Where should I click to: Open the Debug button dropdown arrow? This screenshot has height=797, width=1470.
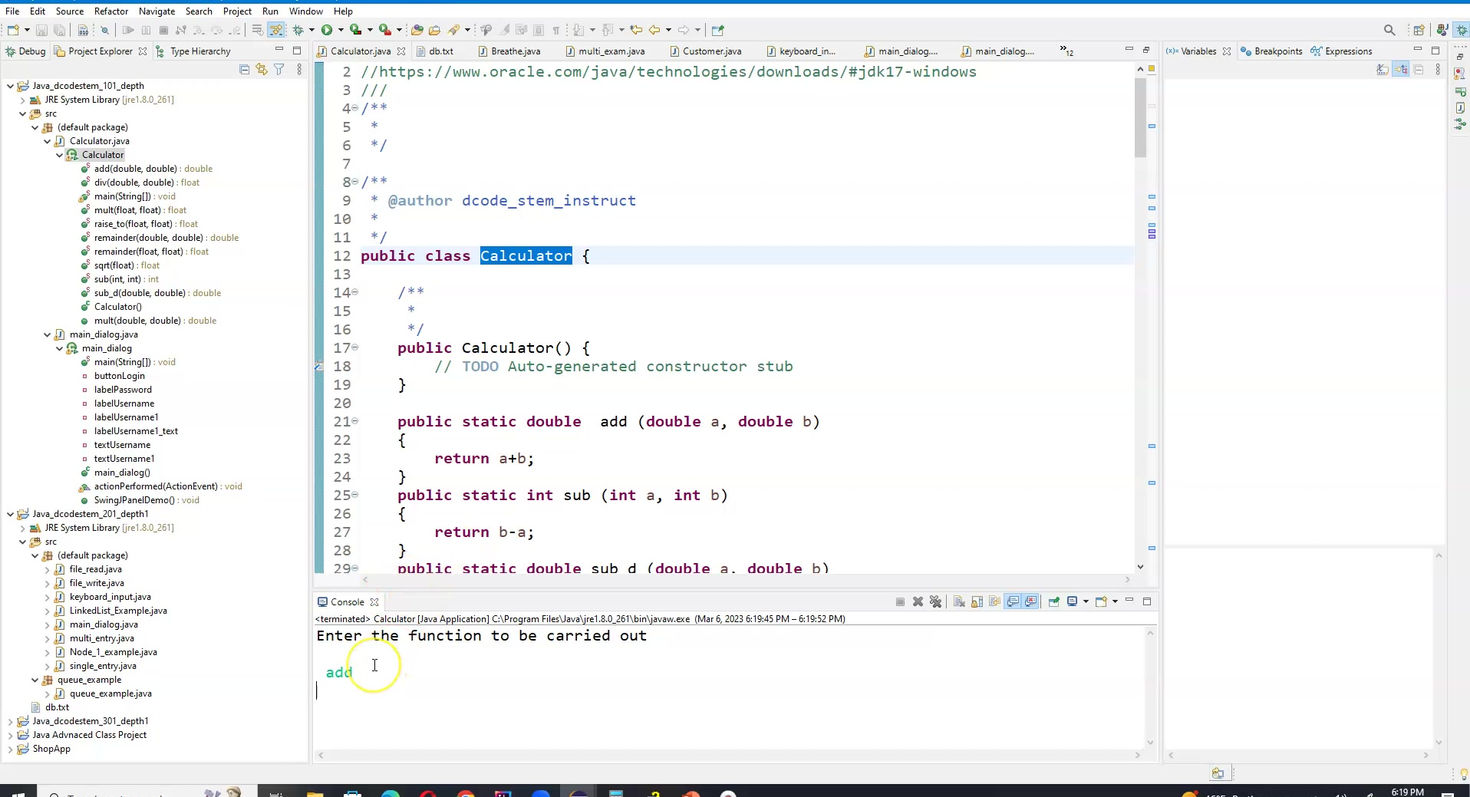click(x=311, y=30)
